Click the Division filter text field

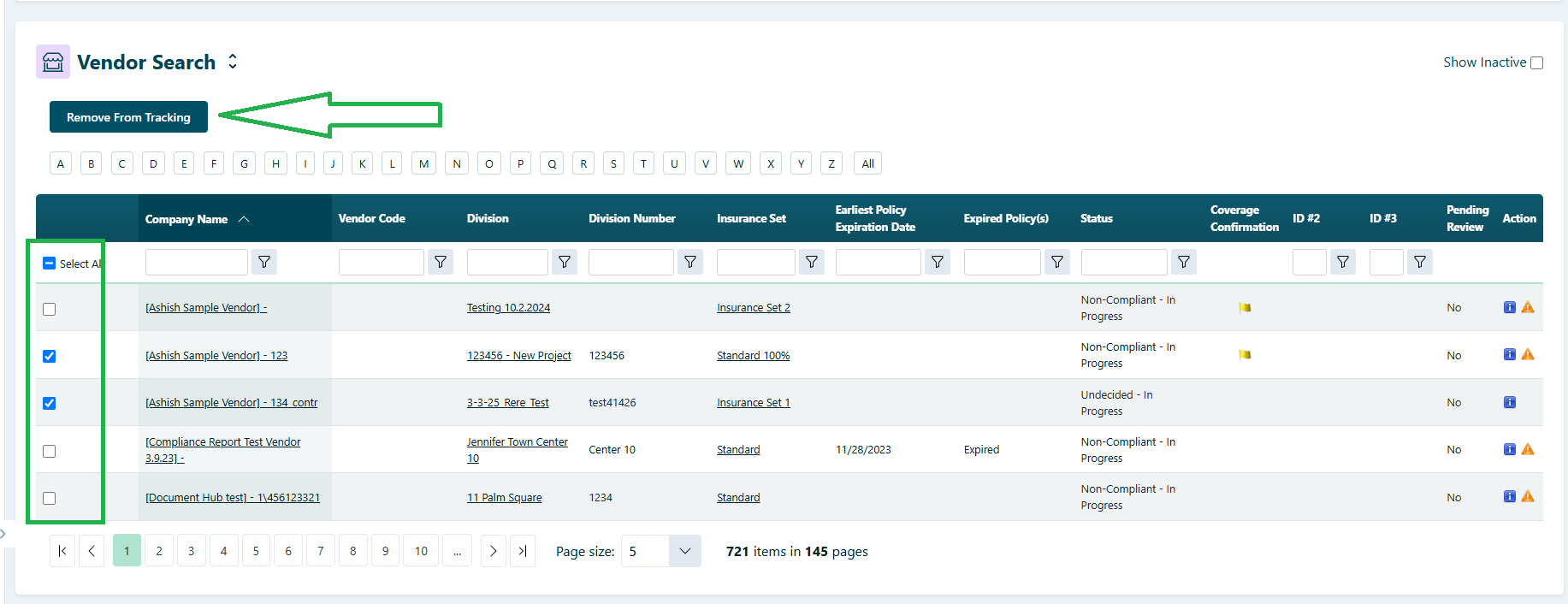pyautogui.click(x=507, y=262)
